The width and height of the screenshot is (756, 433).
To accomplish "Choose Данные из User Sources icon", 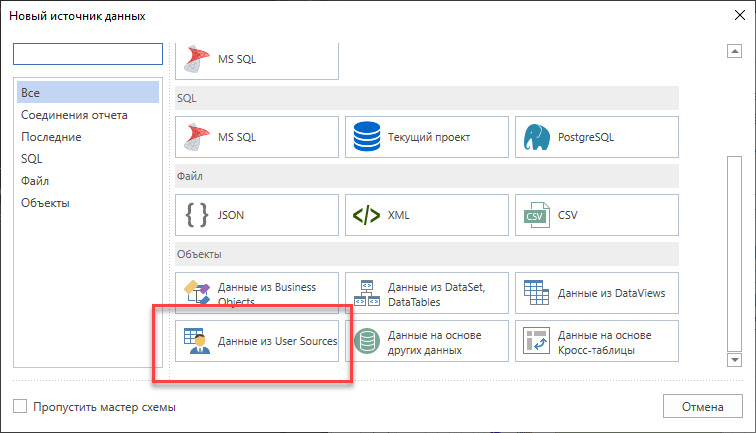I will 196,341.
